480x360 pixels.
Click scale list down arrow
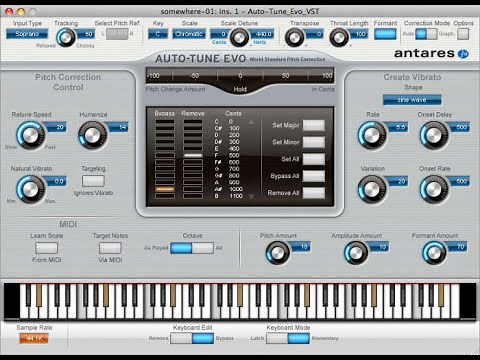click(x=251, y=196)
